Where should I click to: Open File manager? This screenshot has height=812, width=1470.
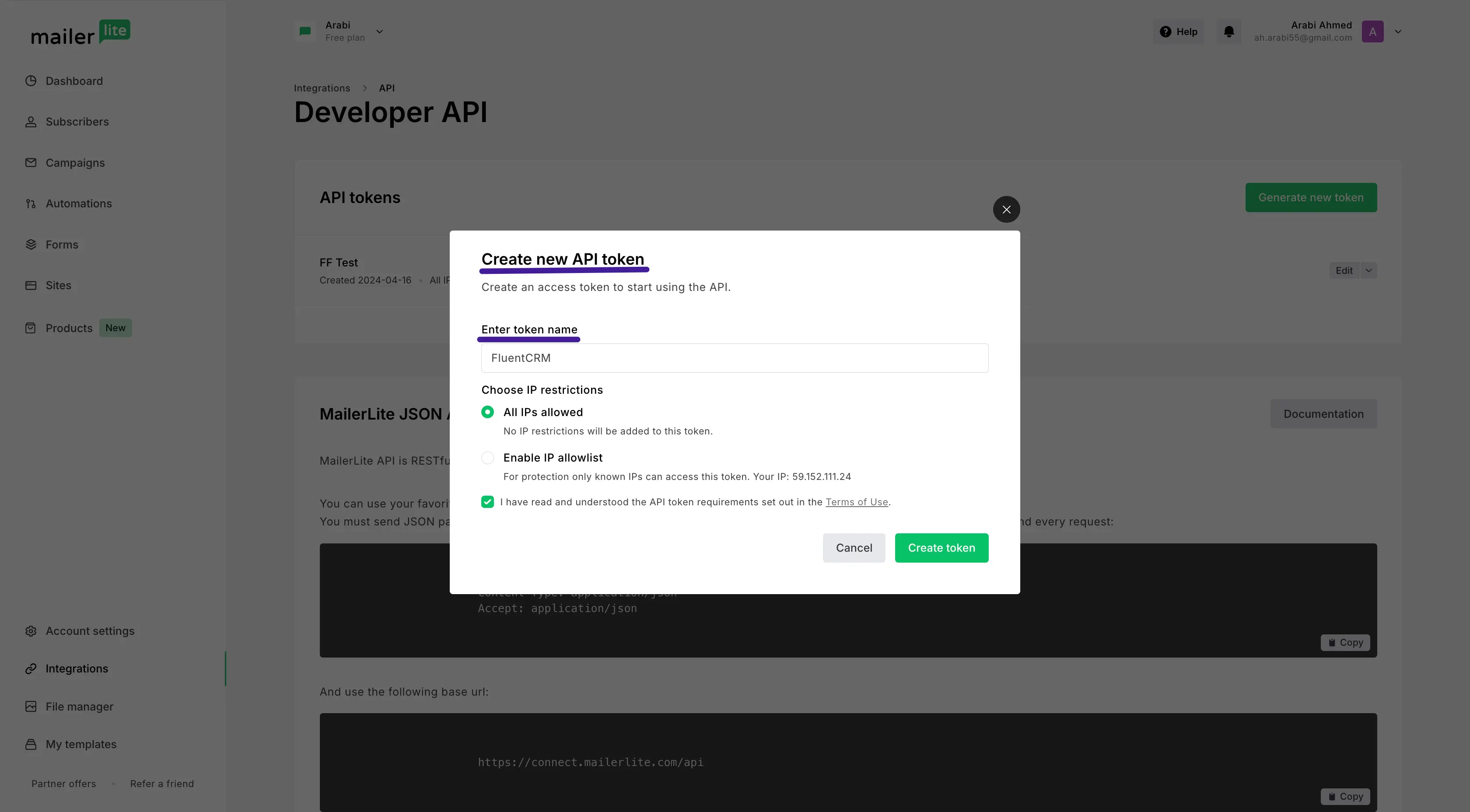tap(79, 707)
